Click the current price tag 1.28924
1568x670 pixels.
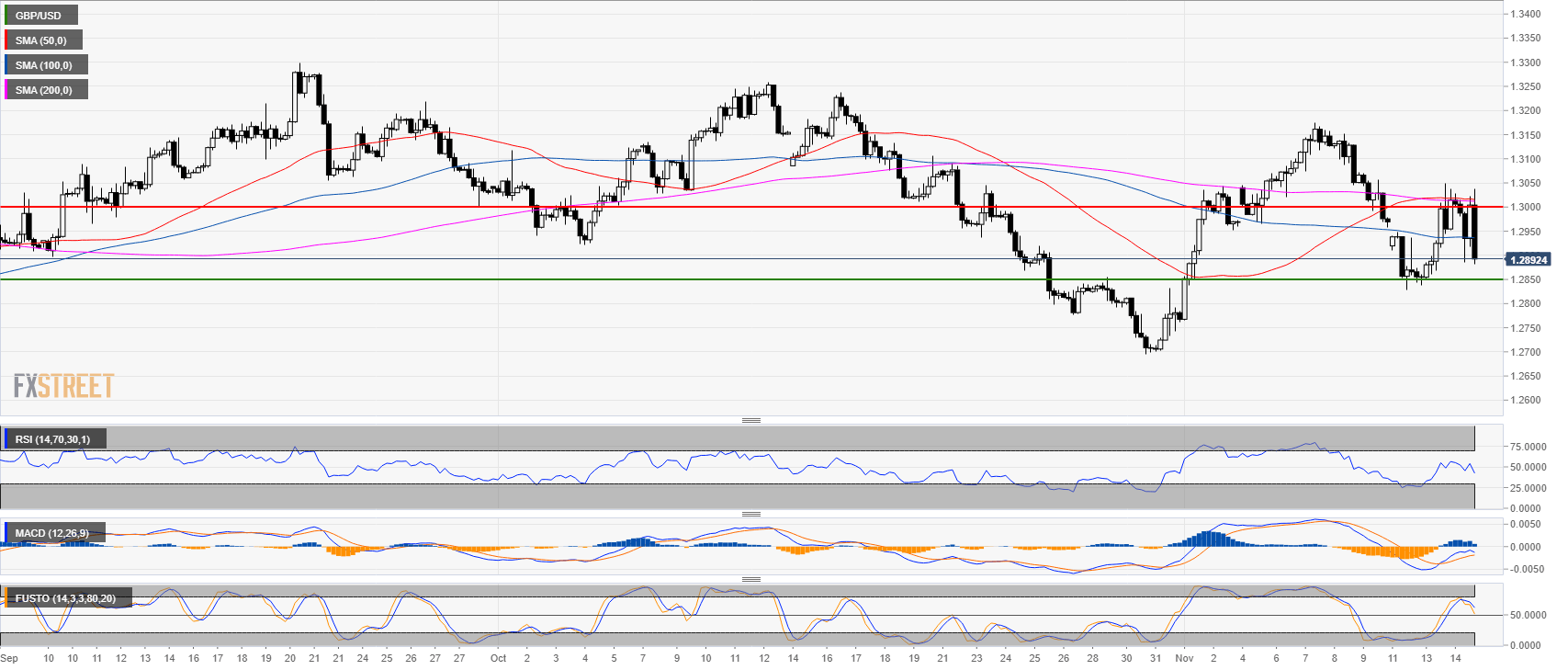pyautogui.click(x=1529, y=260)
